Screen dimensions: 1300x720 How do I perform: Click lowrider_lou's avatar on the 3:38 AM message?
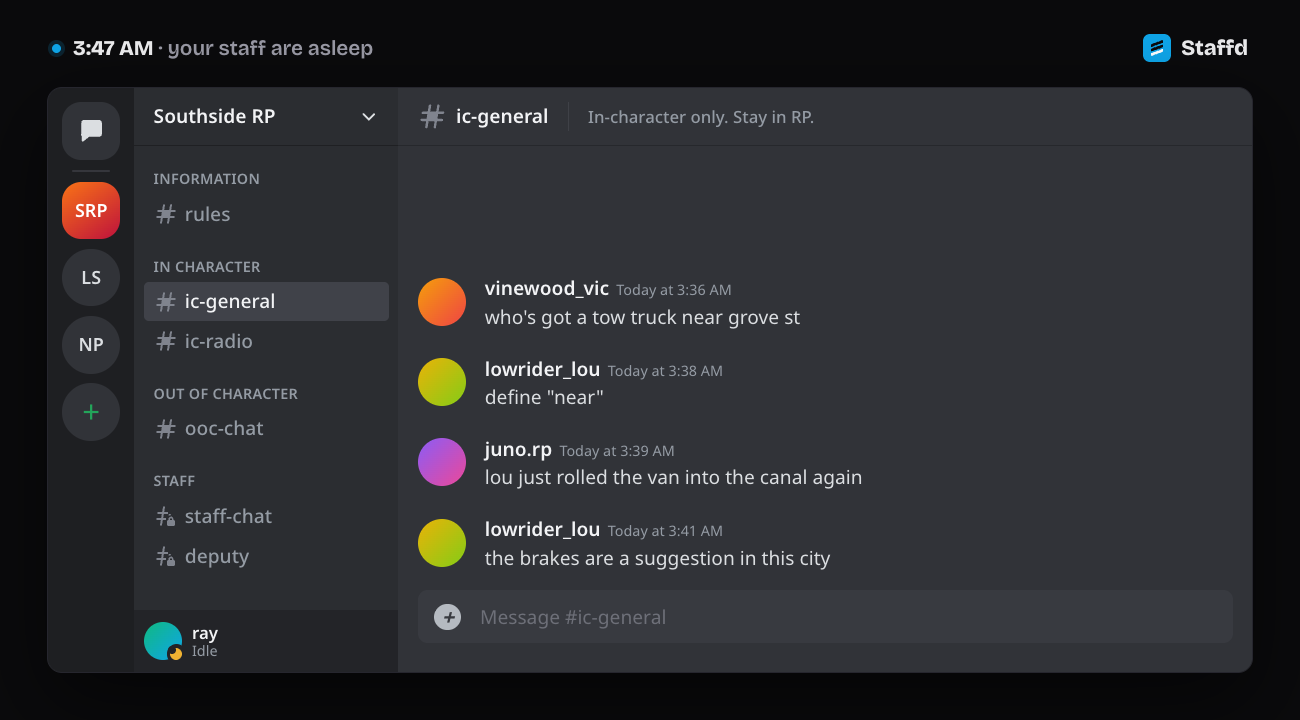point(442,382)
